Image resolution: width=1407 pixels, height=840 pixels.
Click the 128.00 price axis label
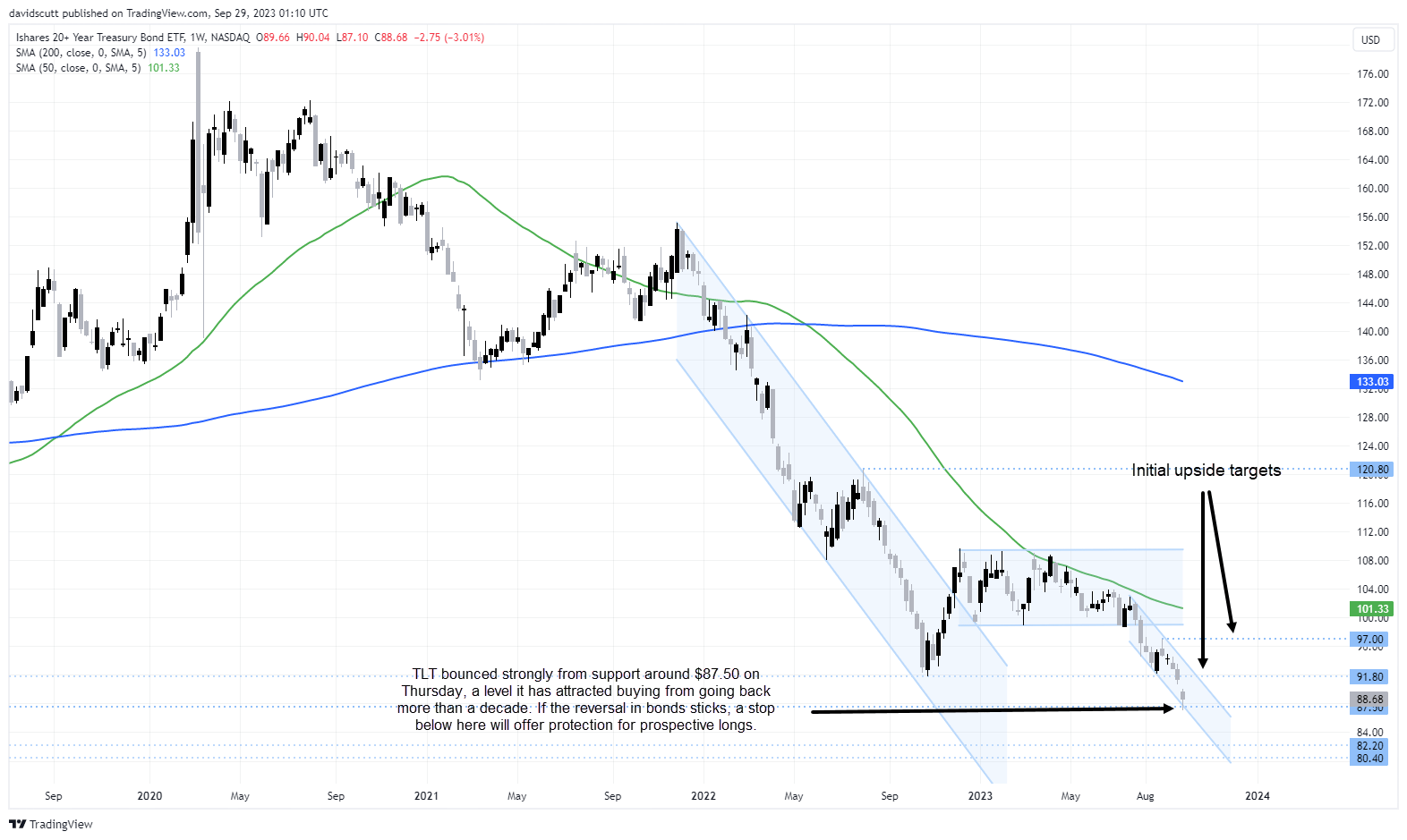click(1372, 418)
